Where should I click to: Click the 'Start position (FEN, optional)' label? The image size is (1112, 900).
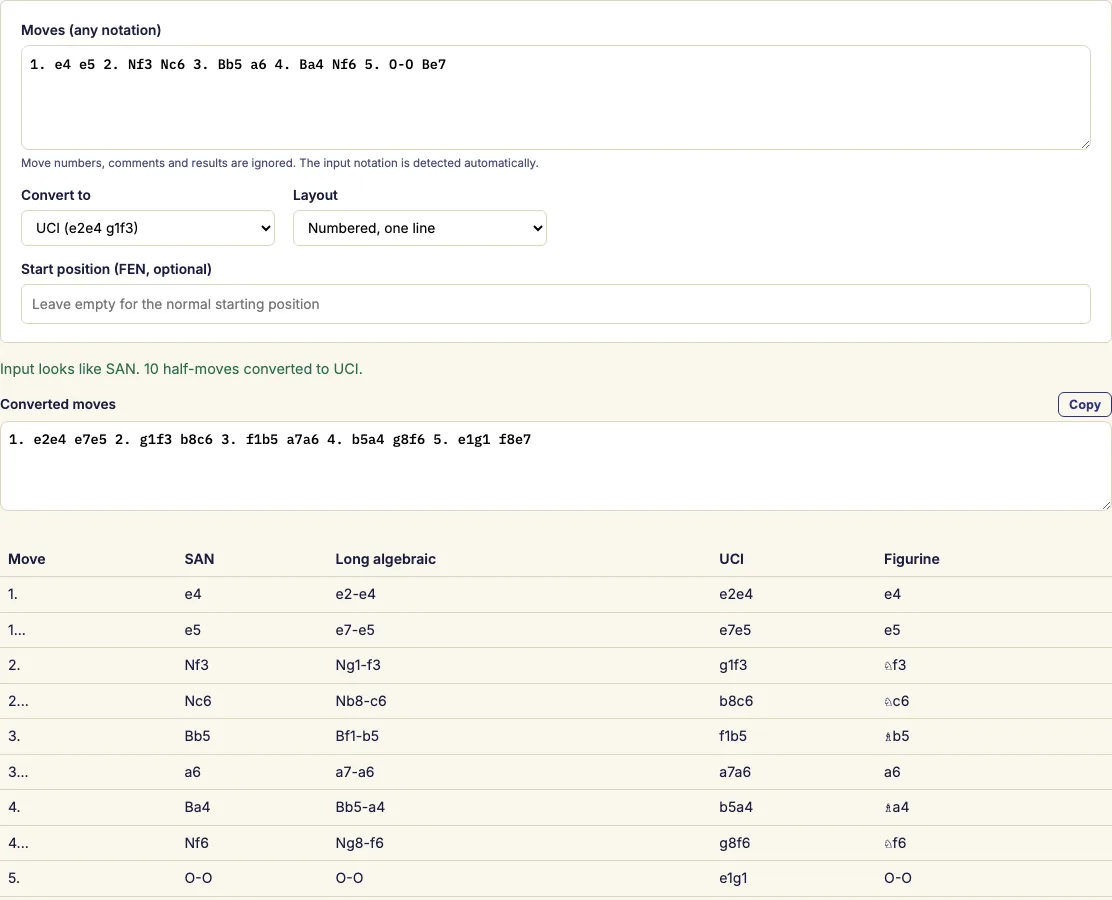point(116,269)
